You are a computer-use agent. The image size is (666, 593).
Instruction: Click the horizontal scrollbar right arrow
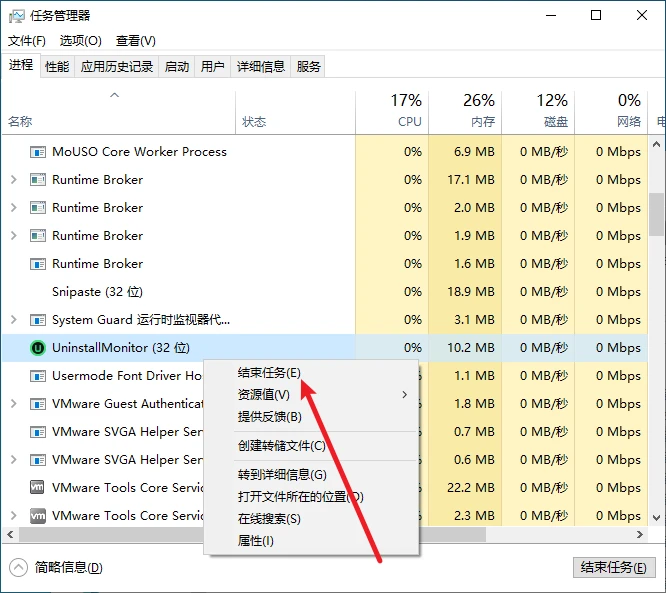[x=640, y=534]
